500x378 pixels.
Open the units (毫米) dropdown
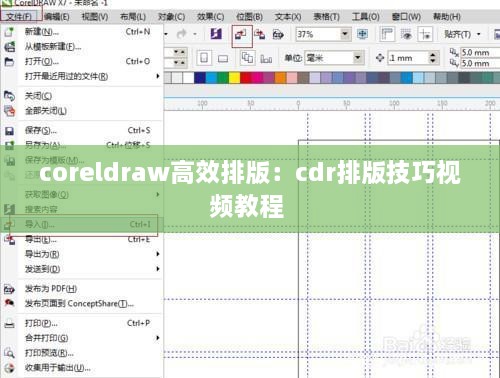tap(358, 58)
